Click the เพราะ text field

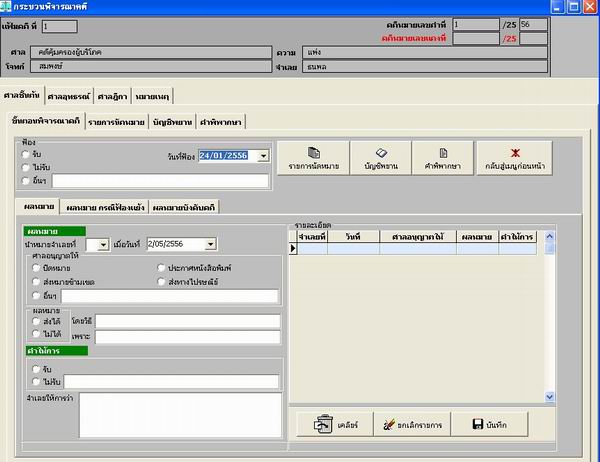pos(188,337)
